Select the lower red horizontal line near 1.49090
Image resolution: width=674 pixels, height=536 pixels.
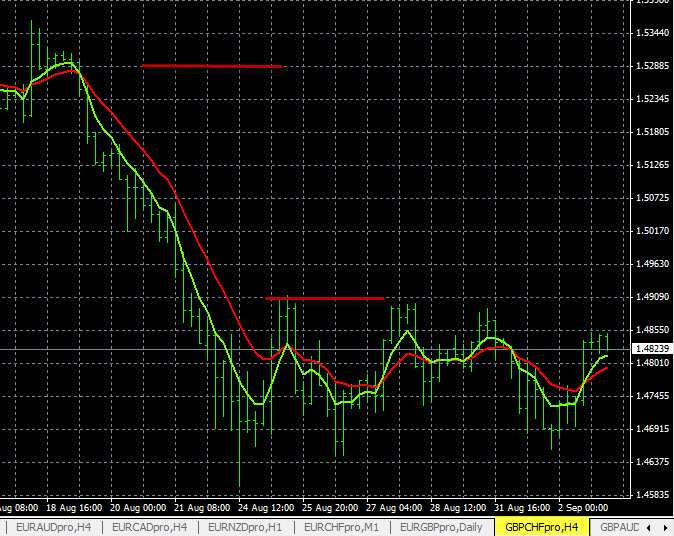[x=325, y=298]
